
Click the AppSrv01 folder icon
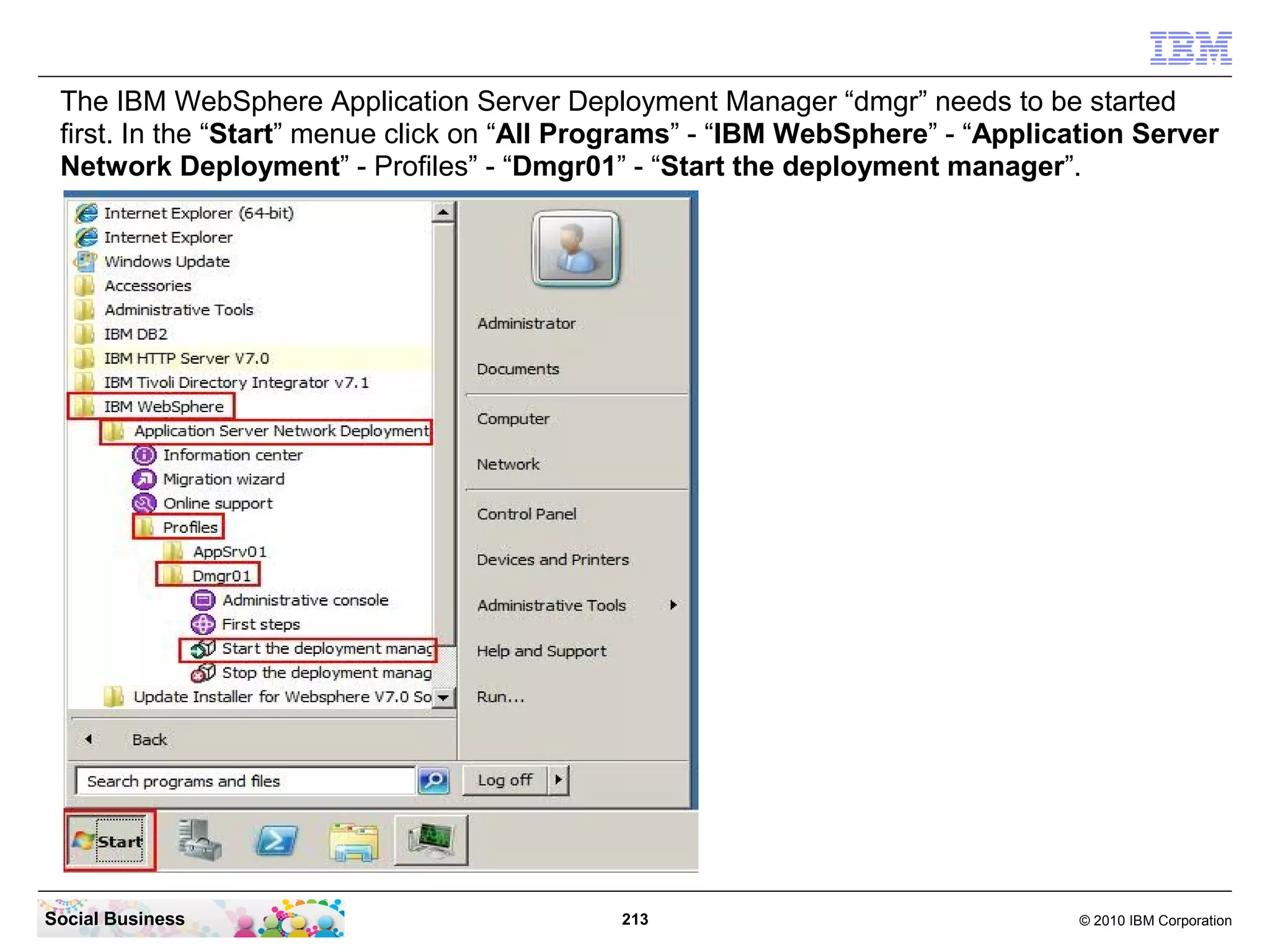pyautogui.click(x=174, y=552)
